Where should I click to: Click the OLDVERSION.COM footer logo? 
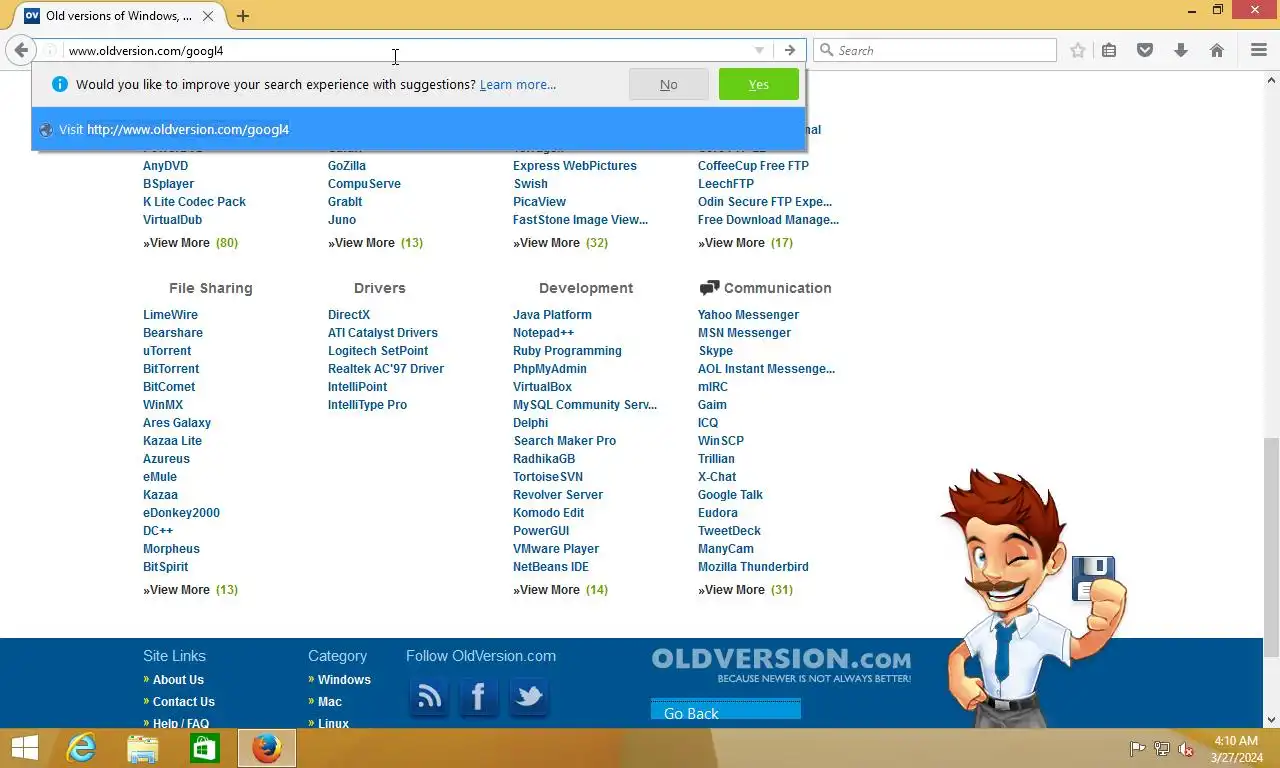pos(781,664)
